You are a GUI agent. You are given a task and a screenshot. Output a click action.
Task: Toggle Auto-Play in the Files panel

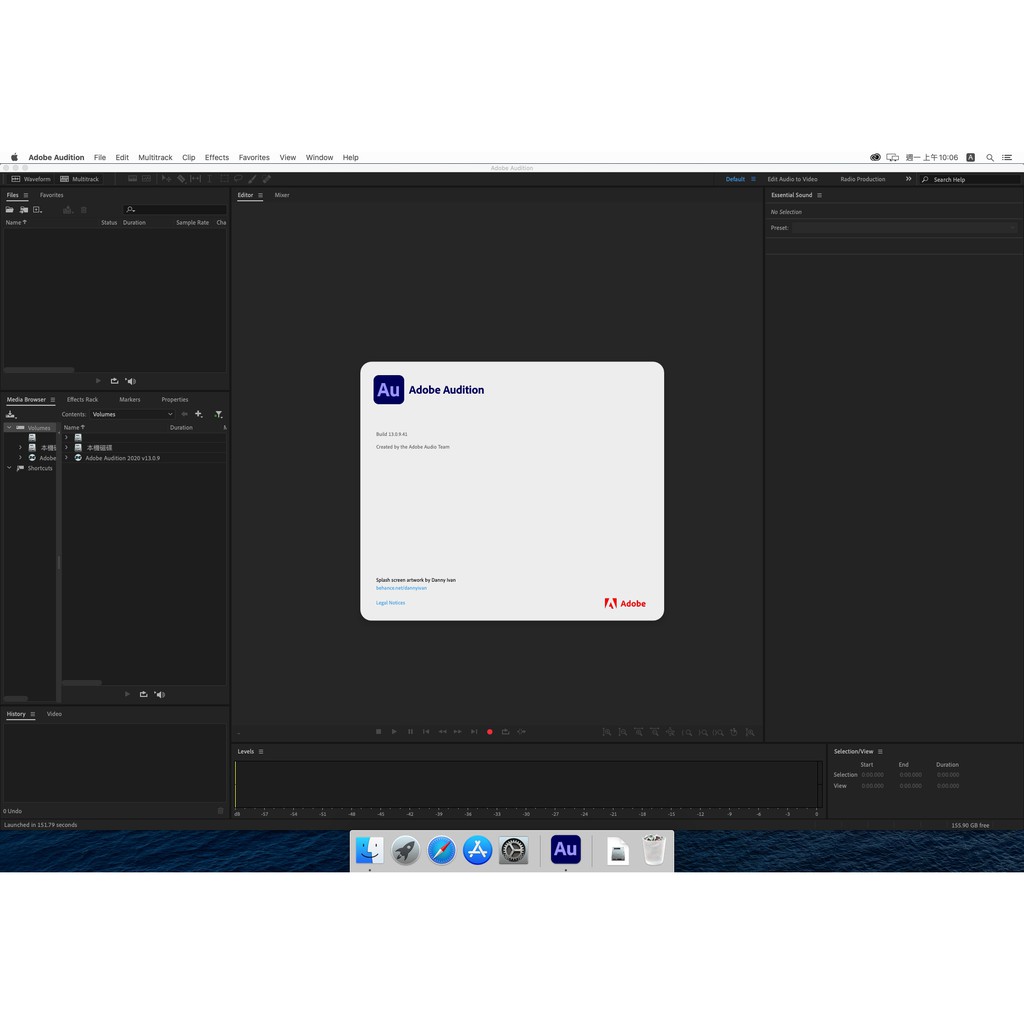[131, 381]
